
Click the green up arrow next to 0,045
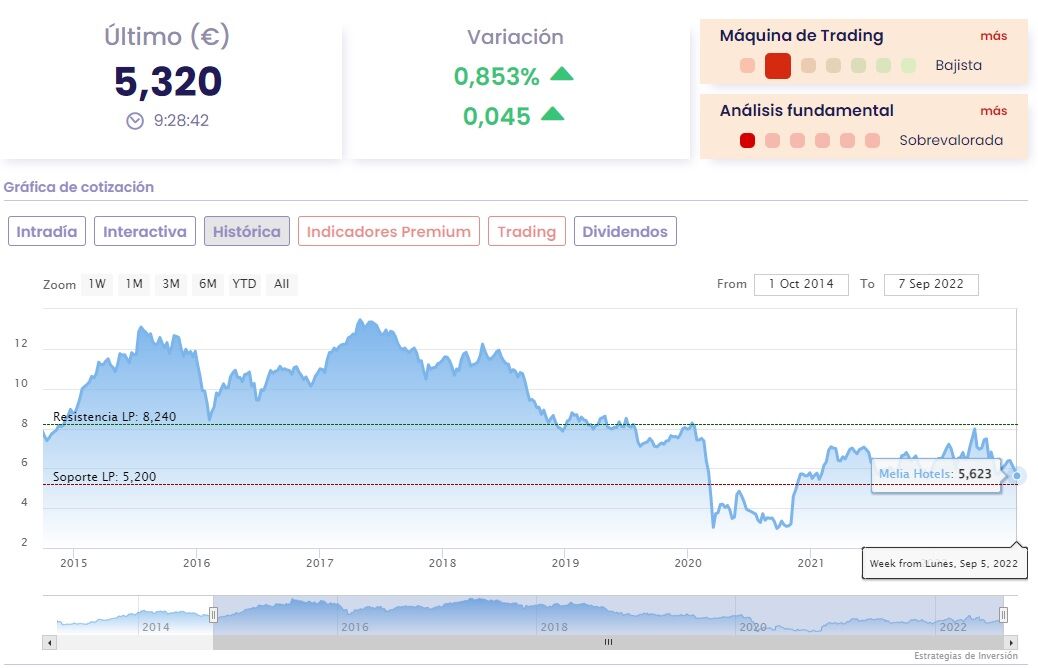(552, 114)
